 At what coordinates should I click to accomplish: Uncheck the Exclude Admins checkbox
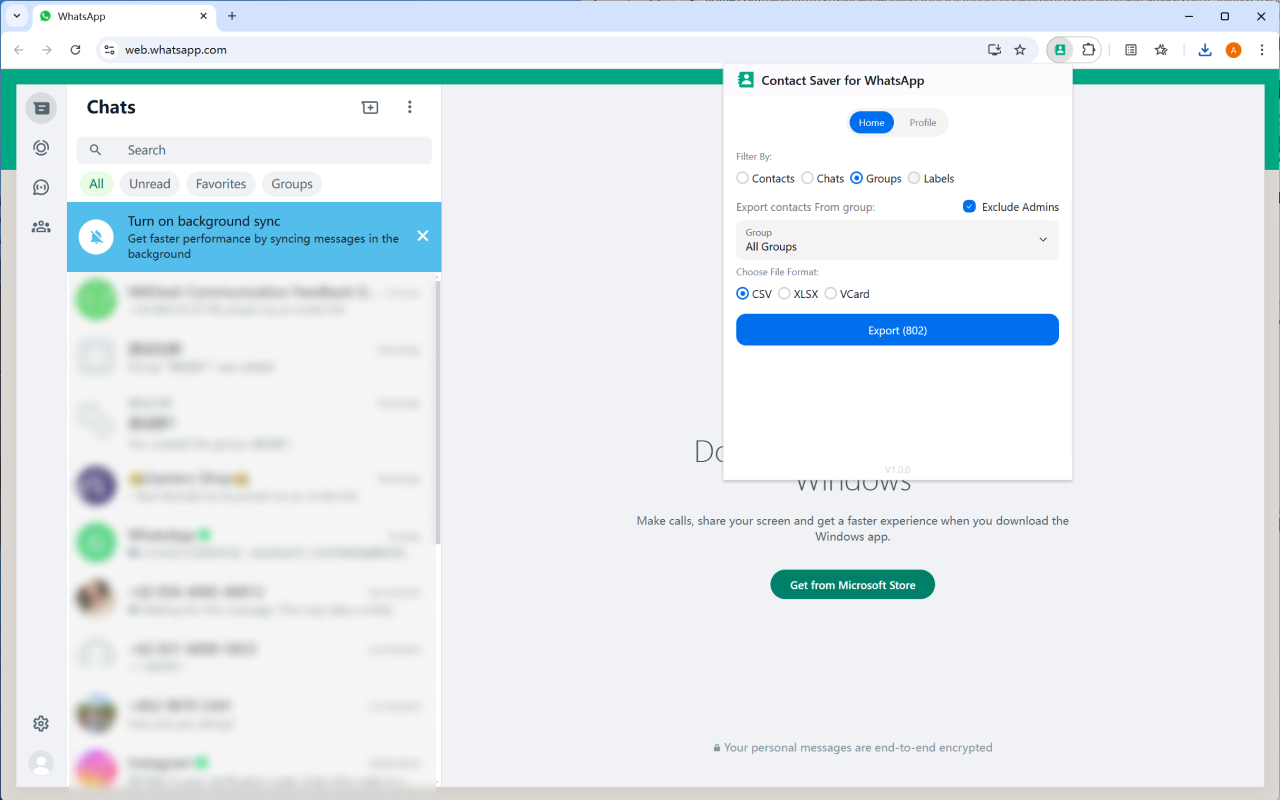click(x=969, y=207)
